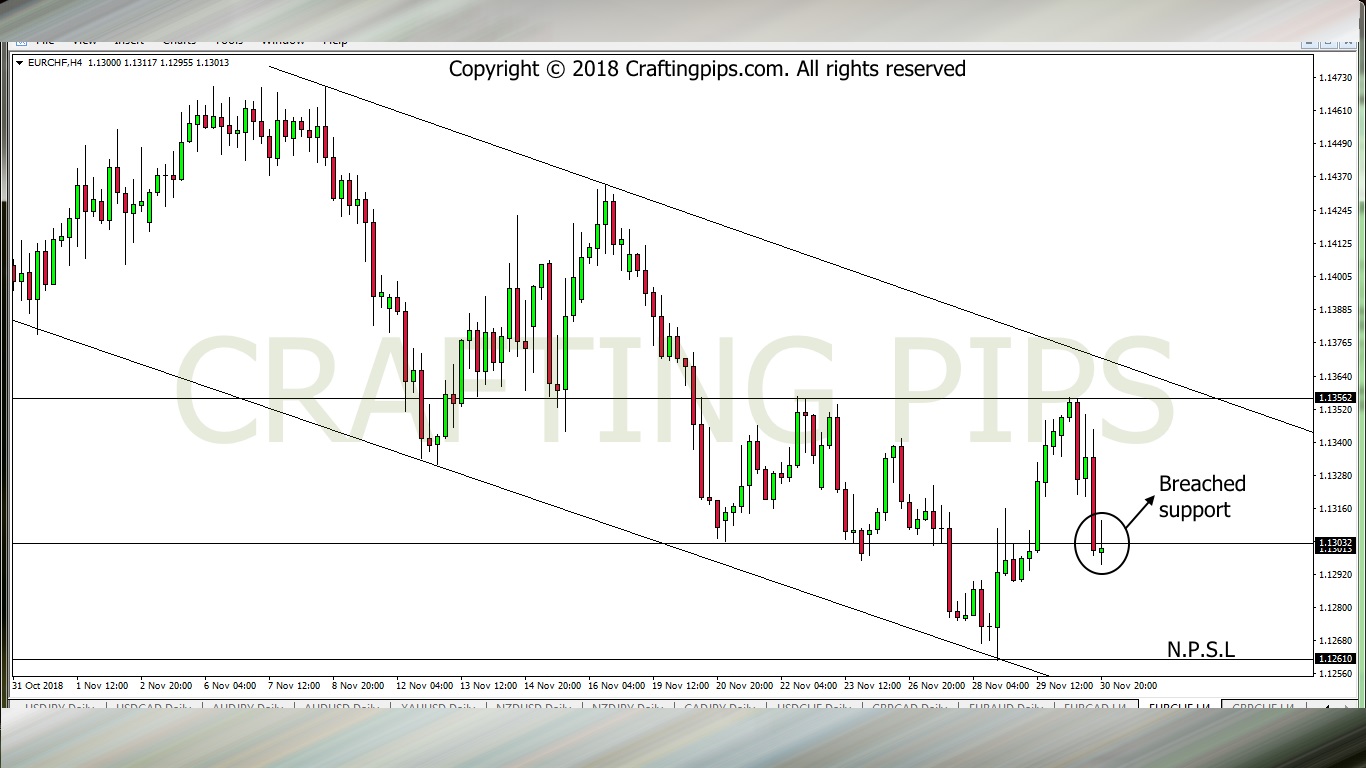Click the 1.14370 price scale label
This screenshot has height=768, width=1366.
[x=1336, y=177]
